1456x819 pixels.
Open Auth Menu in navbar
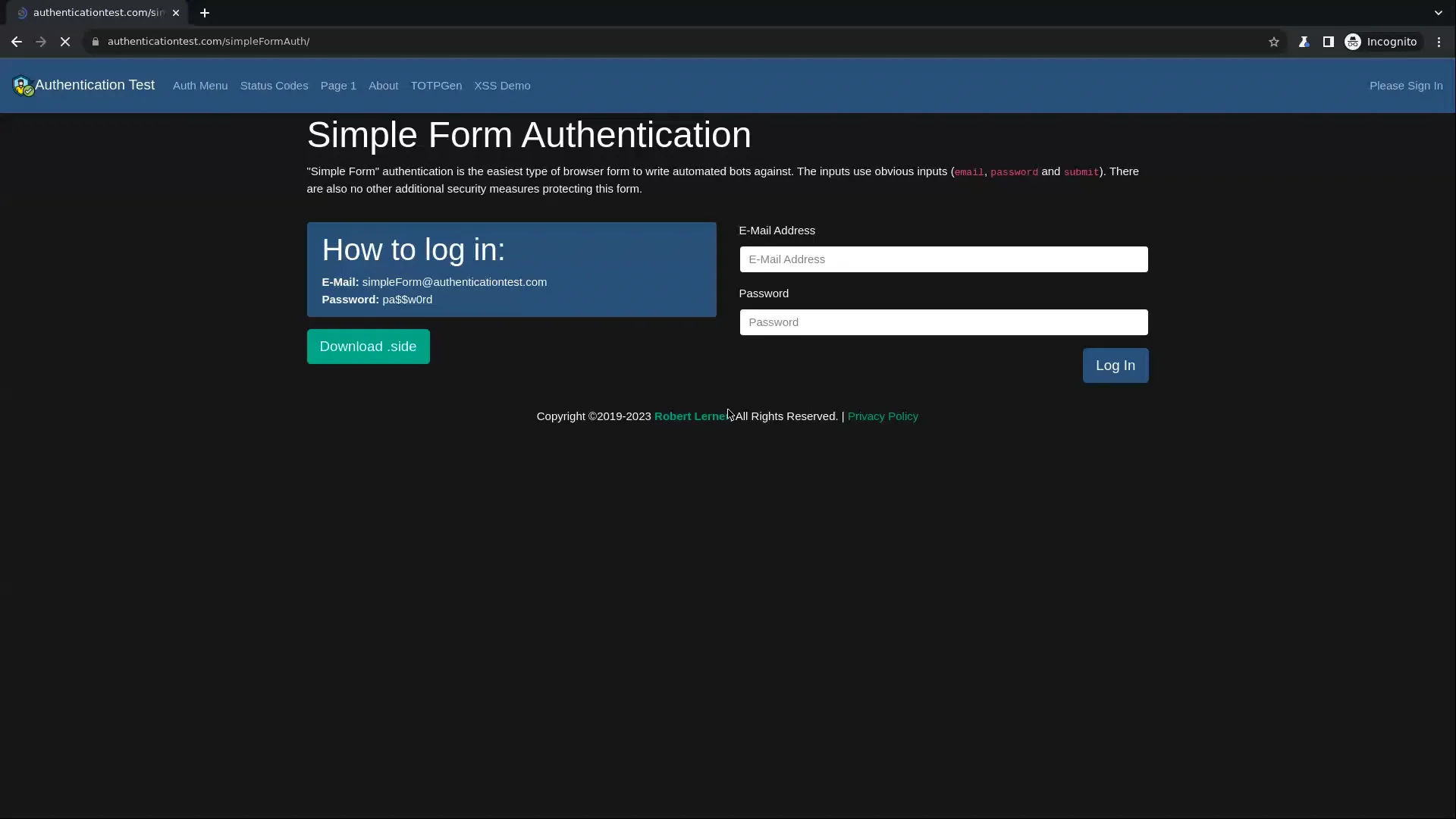tap(200, 86)
